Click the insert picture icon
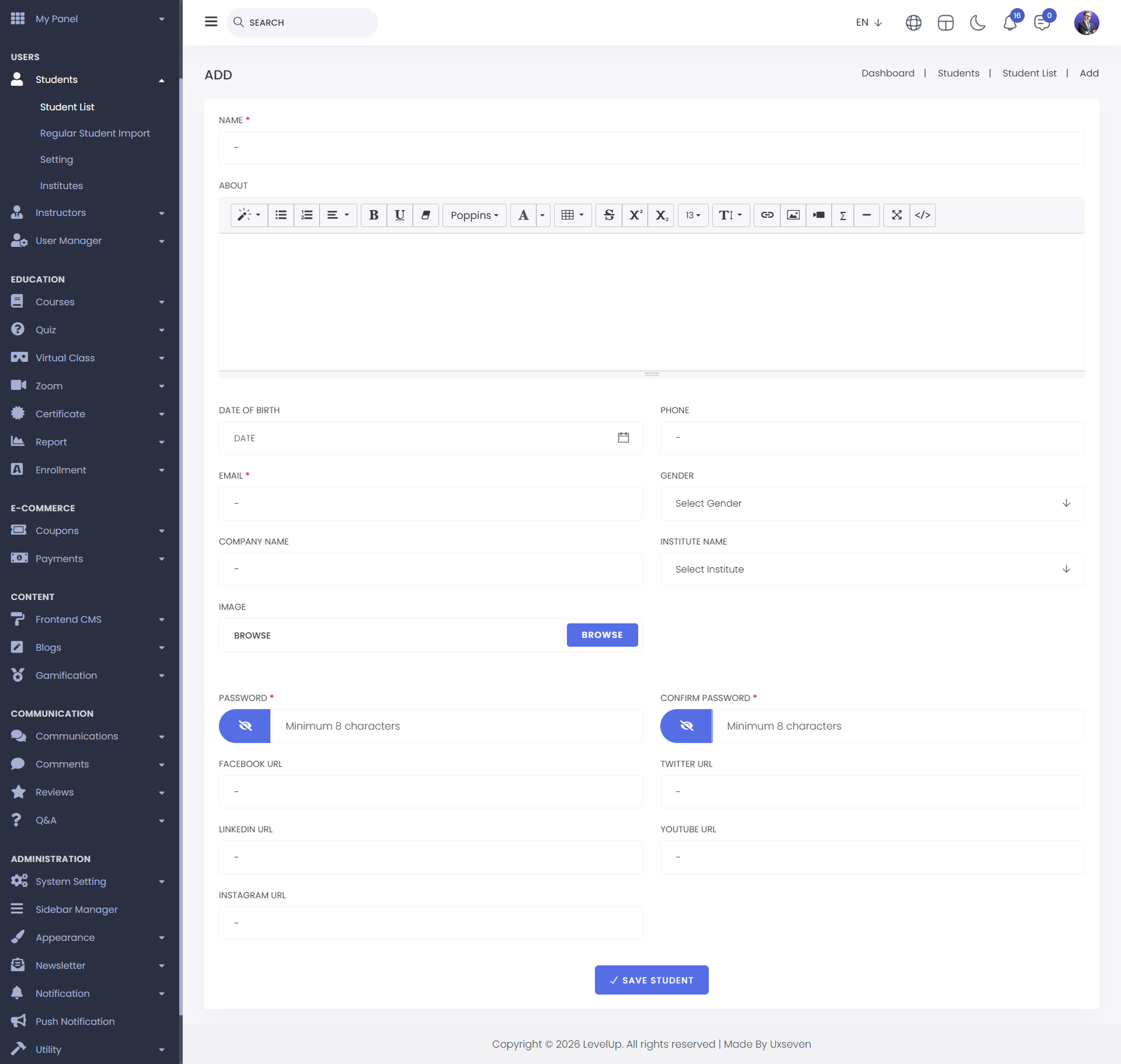The image size is (1121, 1064). [793, 215]
